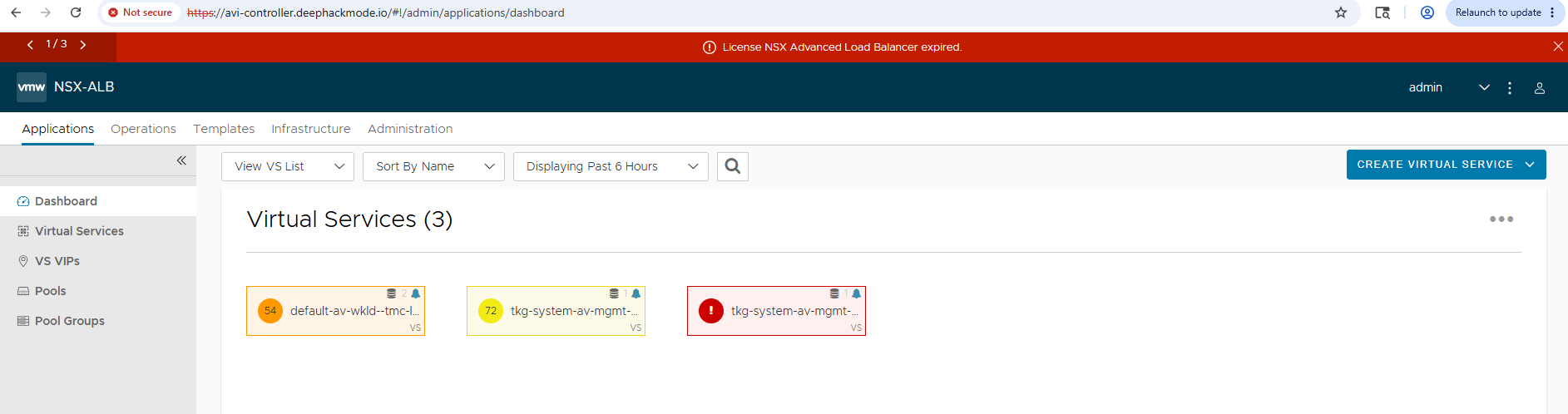Click the yellow health score 72 badge
1568x414 pixels.
[x=491, y=311]
